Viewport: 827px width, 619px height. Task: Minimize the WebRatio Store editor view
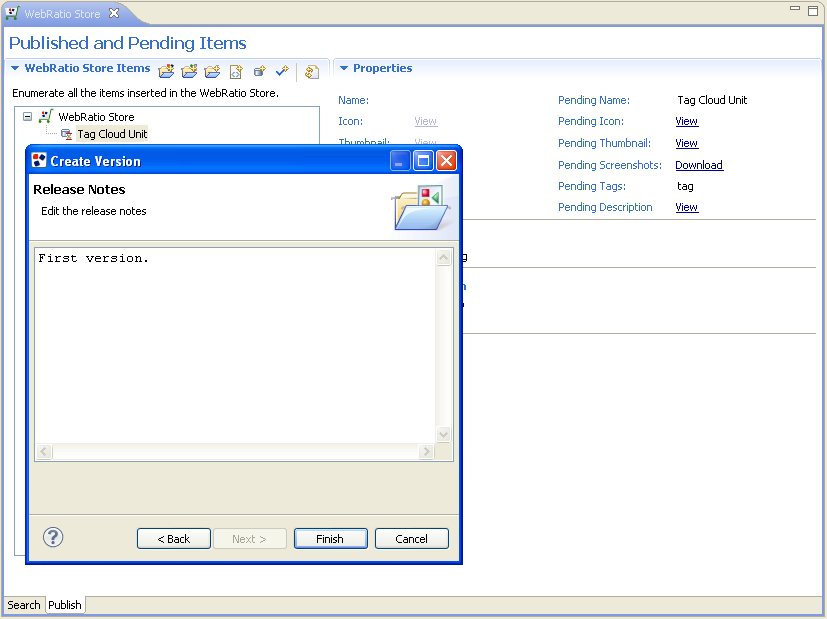pos(795,9)
